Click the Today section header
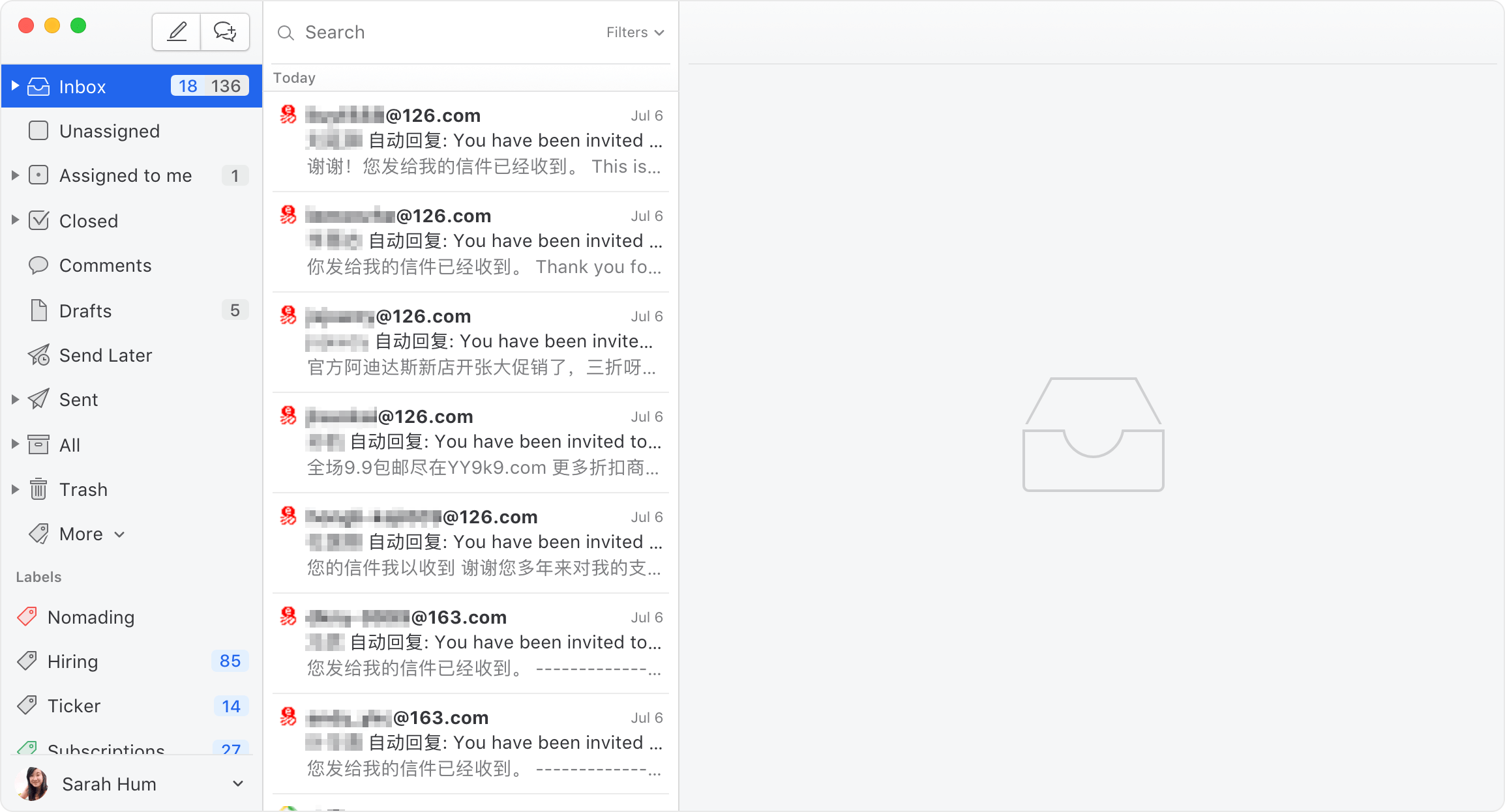Screen dimensions: 1505x812 tap(294, 78)
